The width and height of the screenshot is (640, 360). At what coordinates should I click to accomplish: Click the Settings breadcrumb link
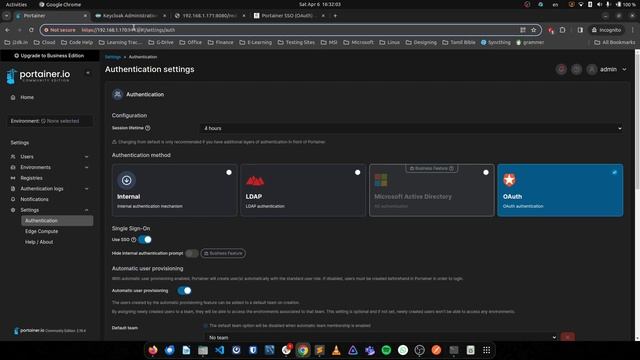tap(113, 57)
